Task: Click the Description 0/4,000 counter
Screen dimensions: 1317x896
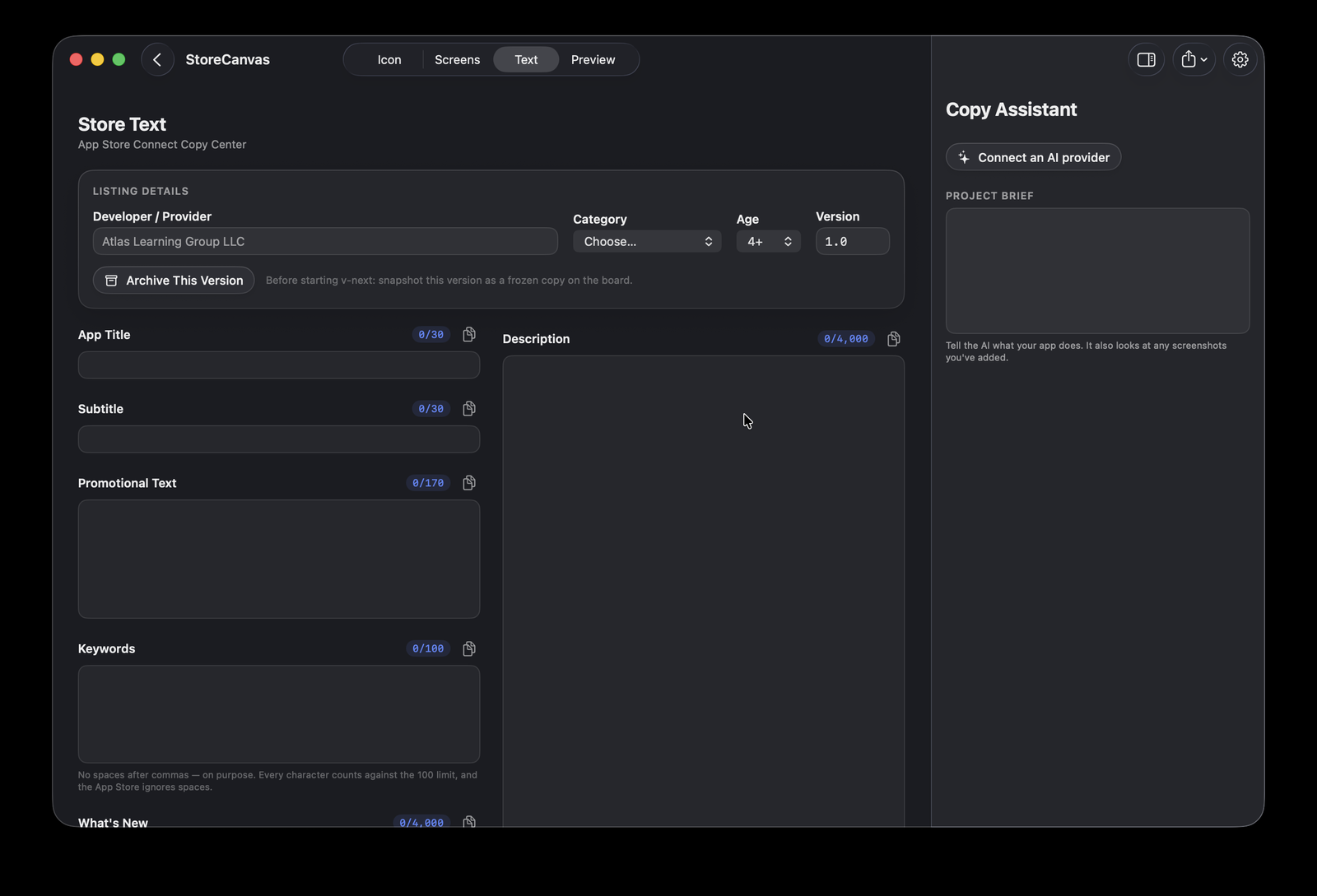Action: point(846,338)
